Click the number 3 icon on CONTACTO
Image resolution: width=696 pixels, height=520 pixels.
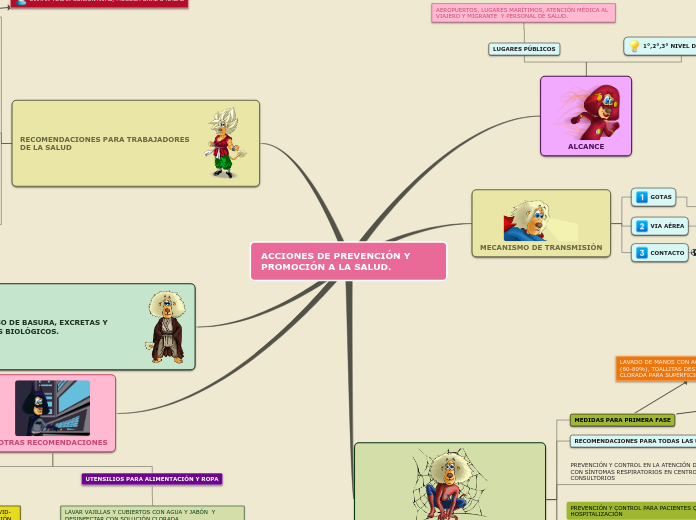pos(642,253)
